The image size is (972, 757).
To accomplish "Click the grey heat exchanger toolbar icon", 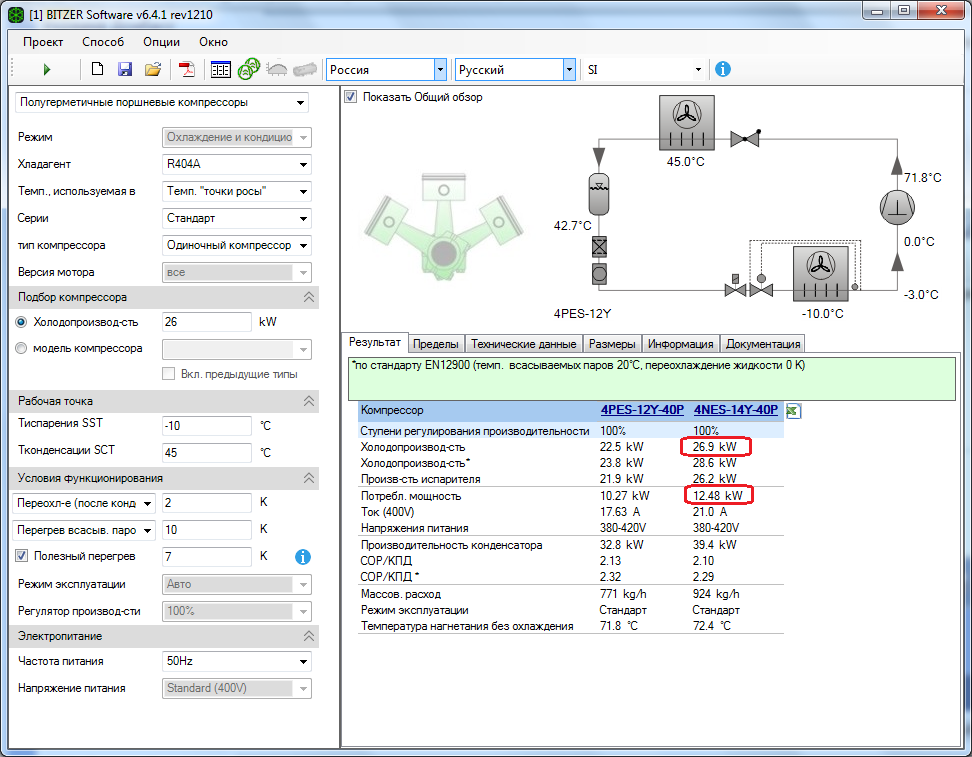I will (304, 69).
